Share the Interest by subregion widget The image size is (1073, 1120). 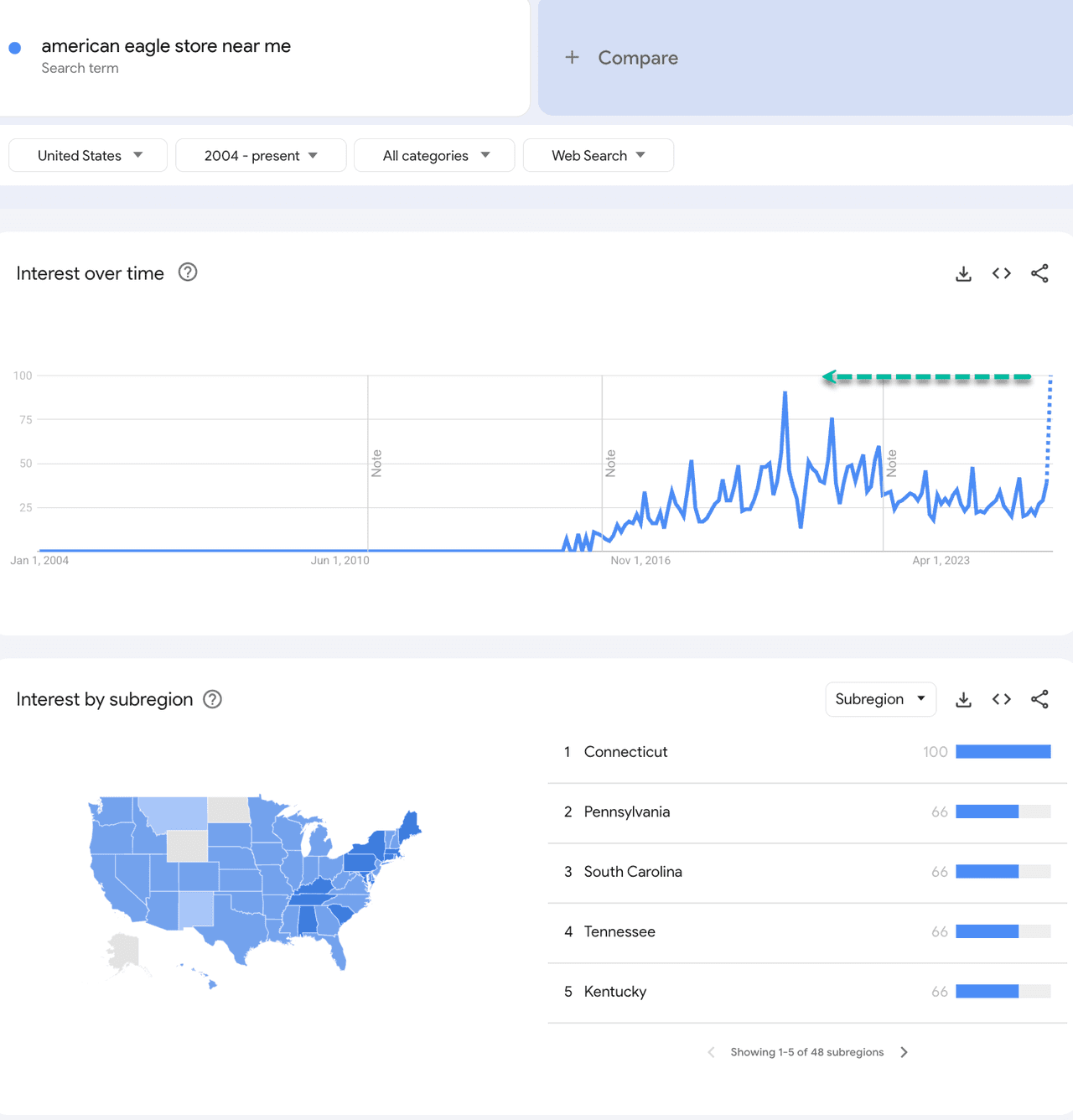point(1039,699)
